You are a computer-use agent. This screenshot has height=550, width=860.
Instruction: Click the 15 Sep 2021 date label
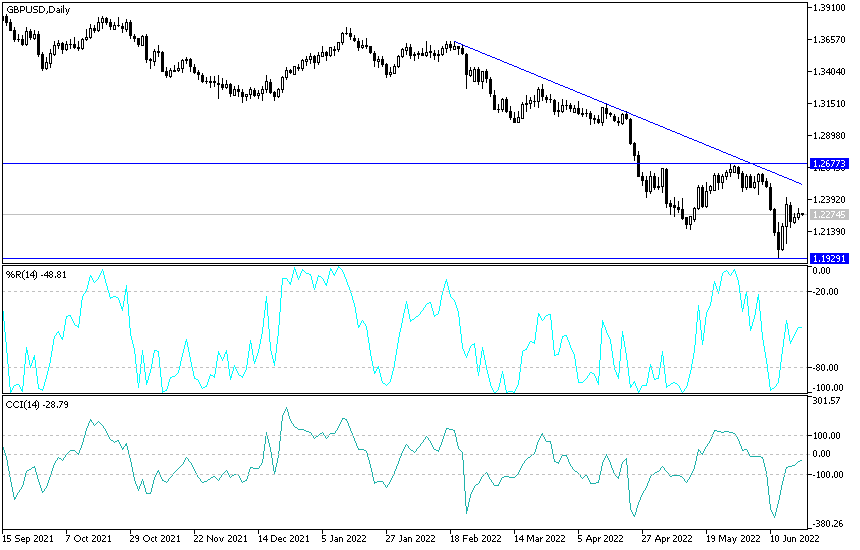tap(29, 538)
